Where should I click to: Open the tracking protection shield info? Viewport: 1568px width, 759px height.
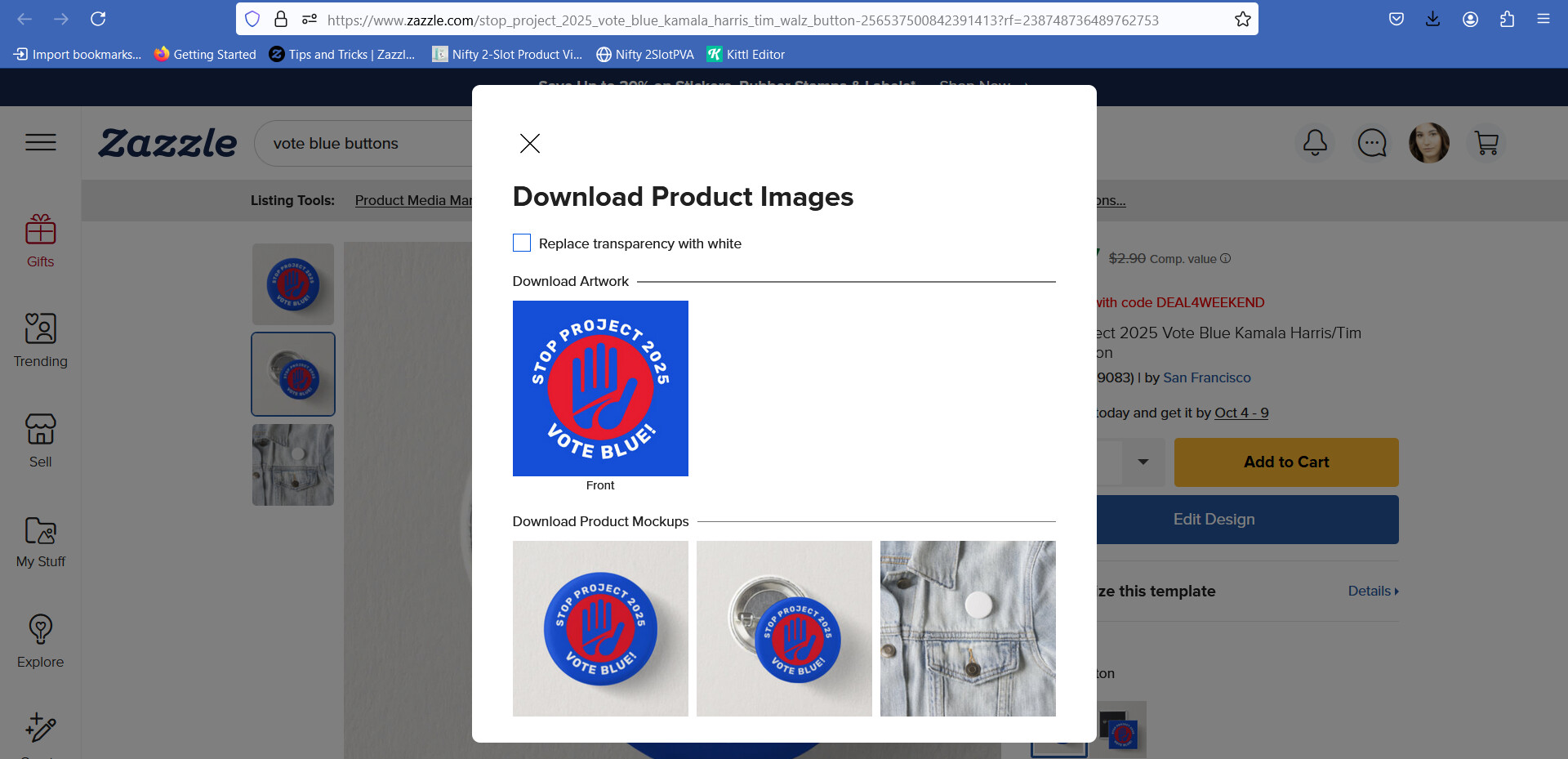[x=252, y=19]
